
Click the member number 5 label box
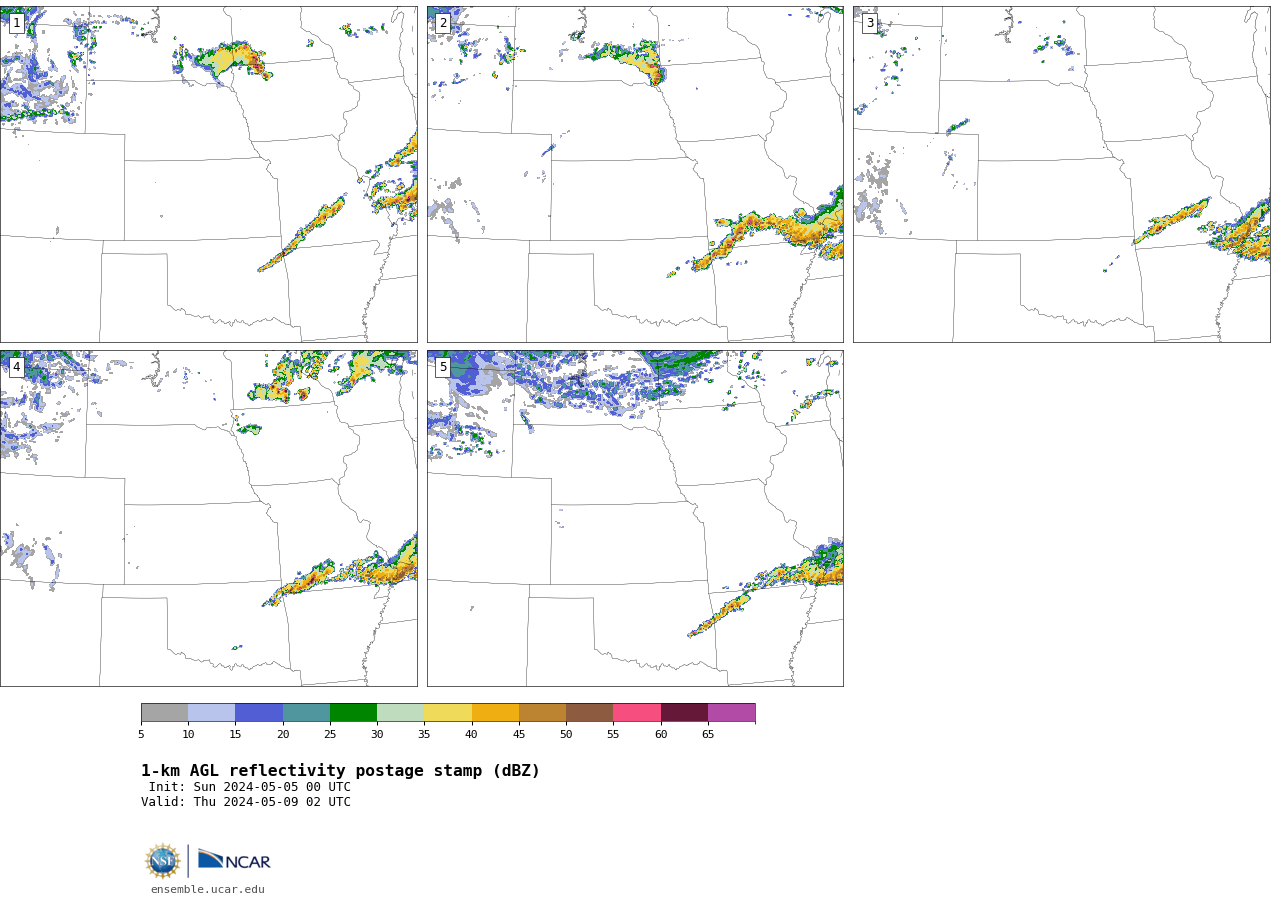443,367
